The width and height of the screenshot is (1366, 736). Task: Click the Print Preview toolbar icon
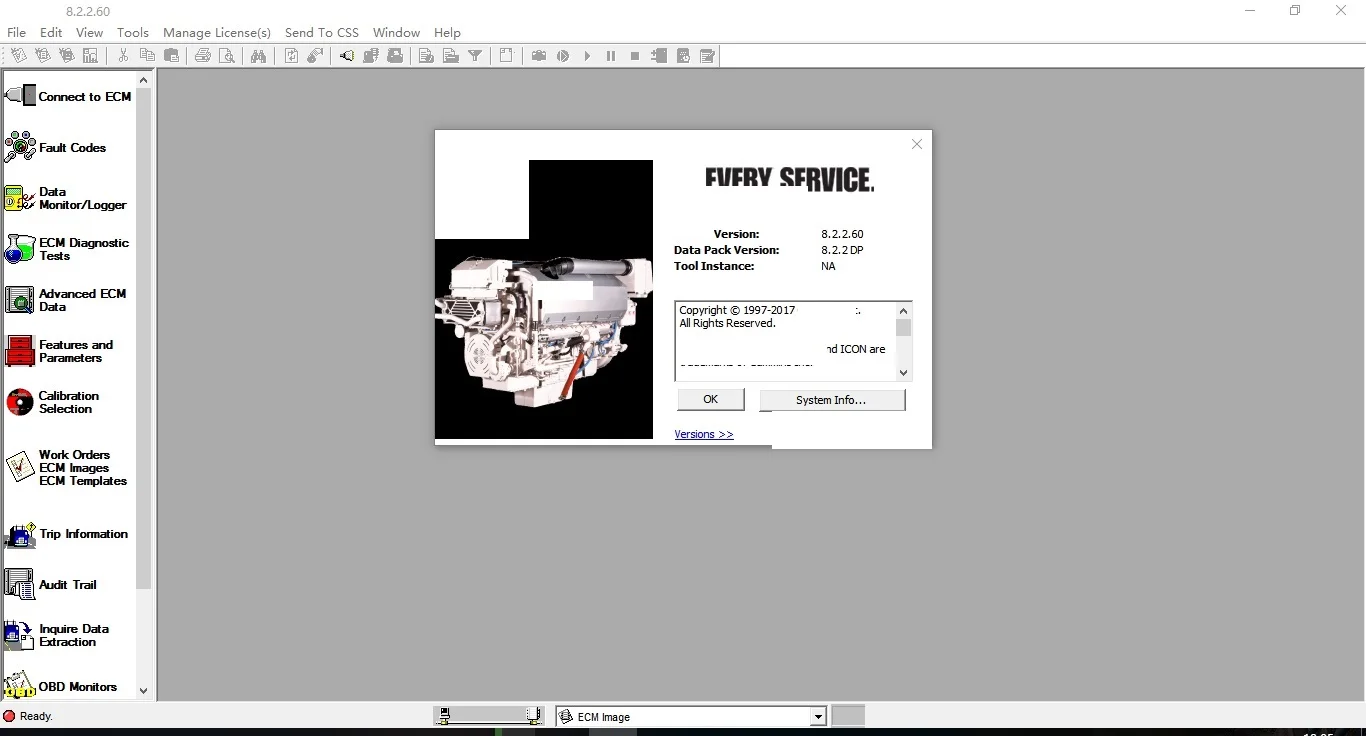pyautogui.click(x=227, y=56)
